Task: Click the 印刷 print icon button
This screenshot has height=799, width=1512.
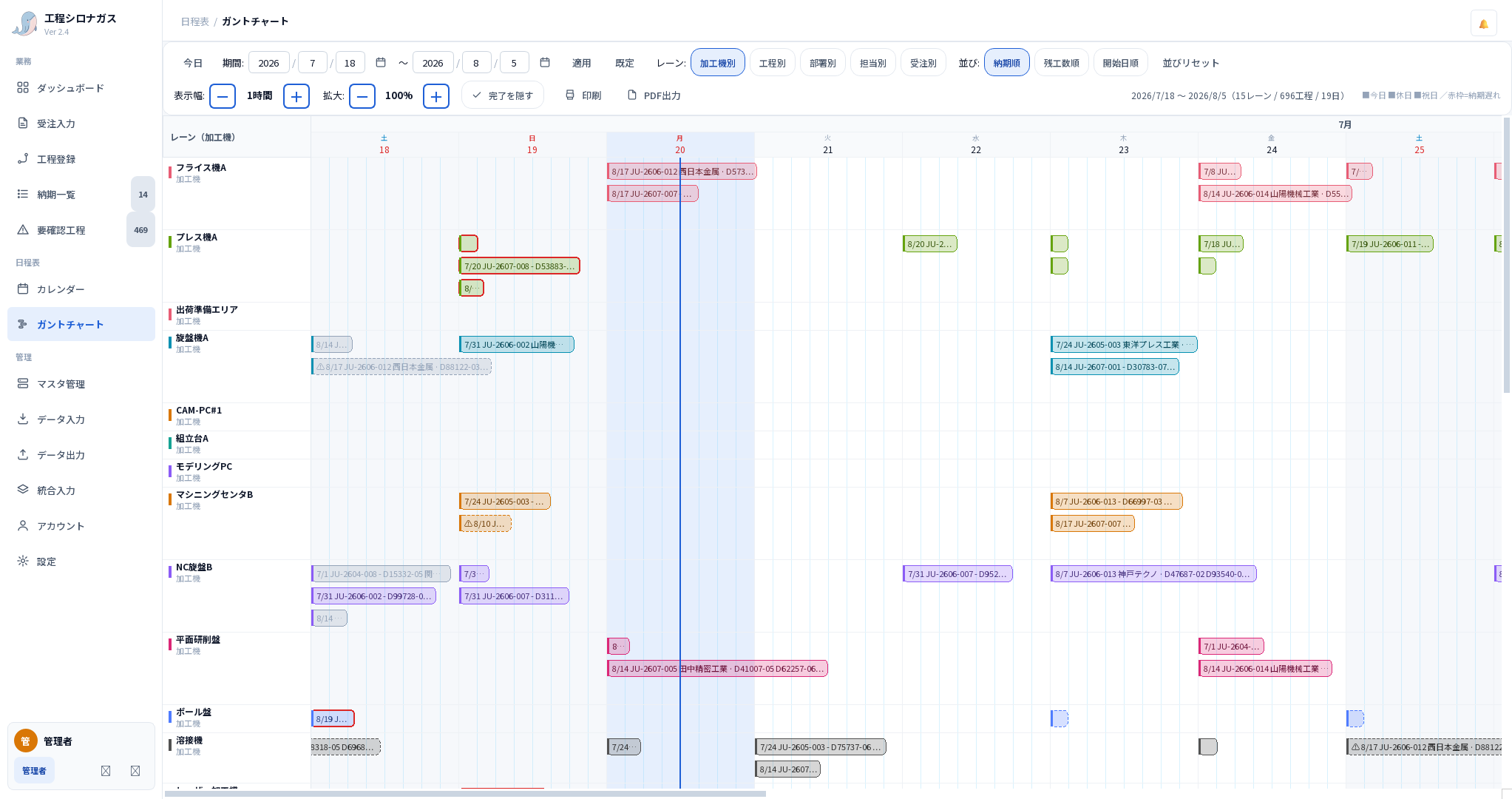Action: tap(583, 95)
